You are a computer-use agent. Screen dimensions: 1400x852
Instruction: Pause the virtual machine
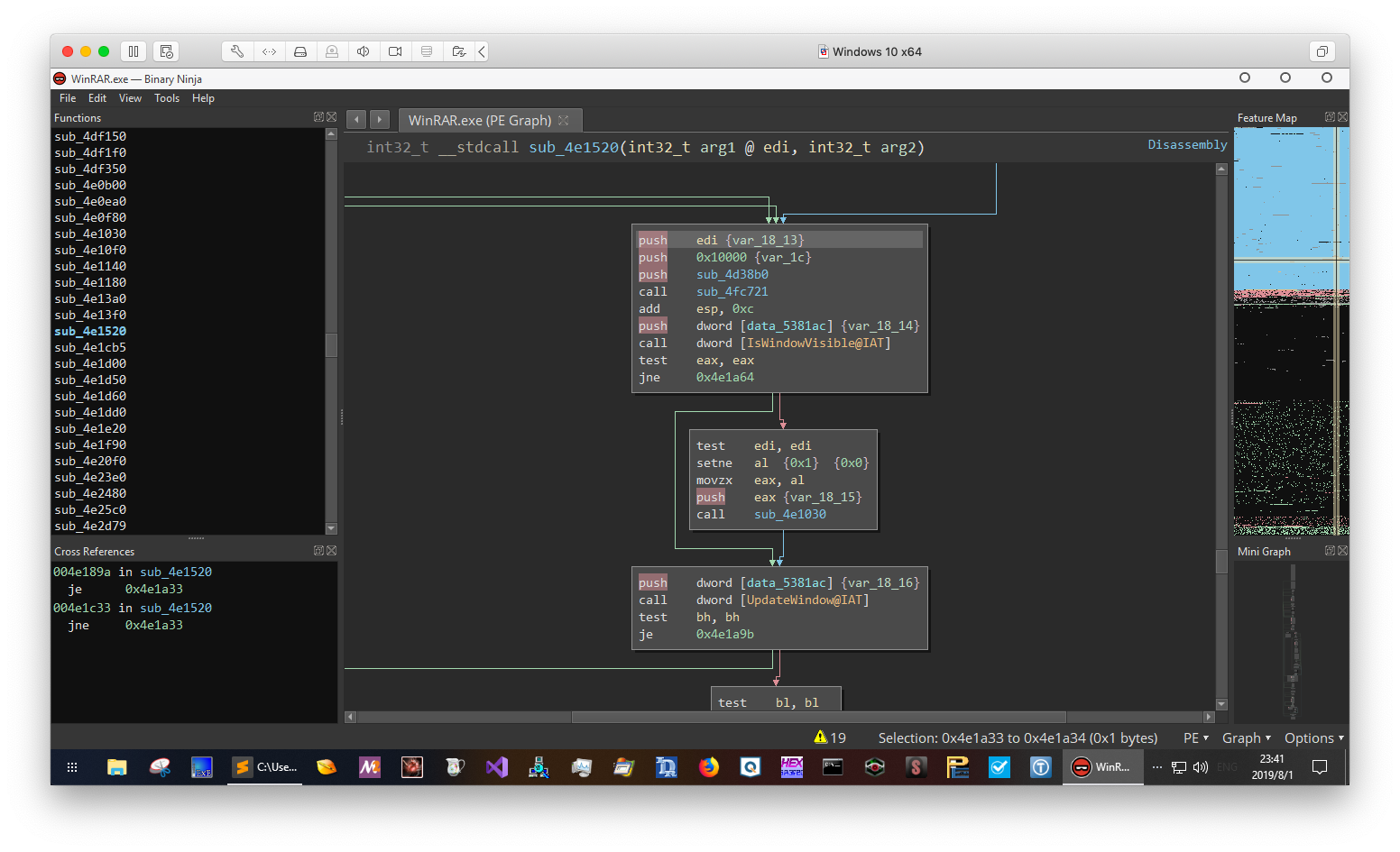(x=134, y=51)
